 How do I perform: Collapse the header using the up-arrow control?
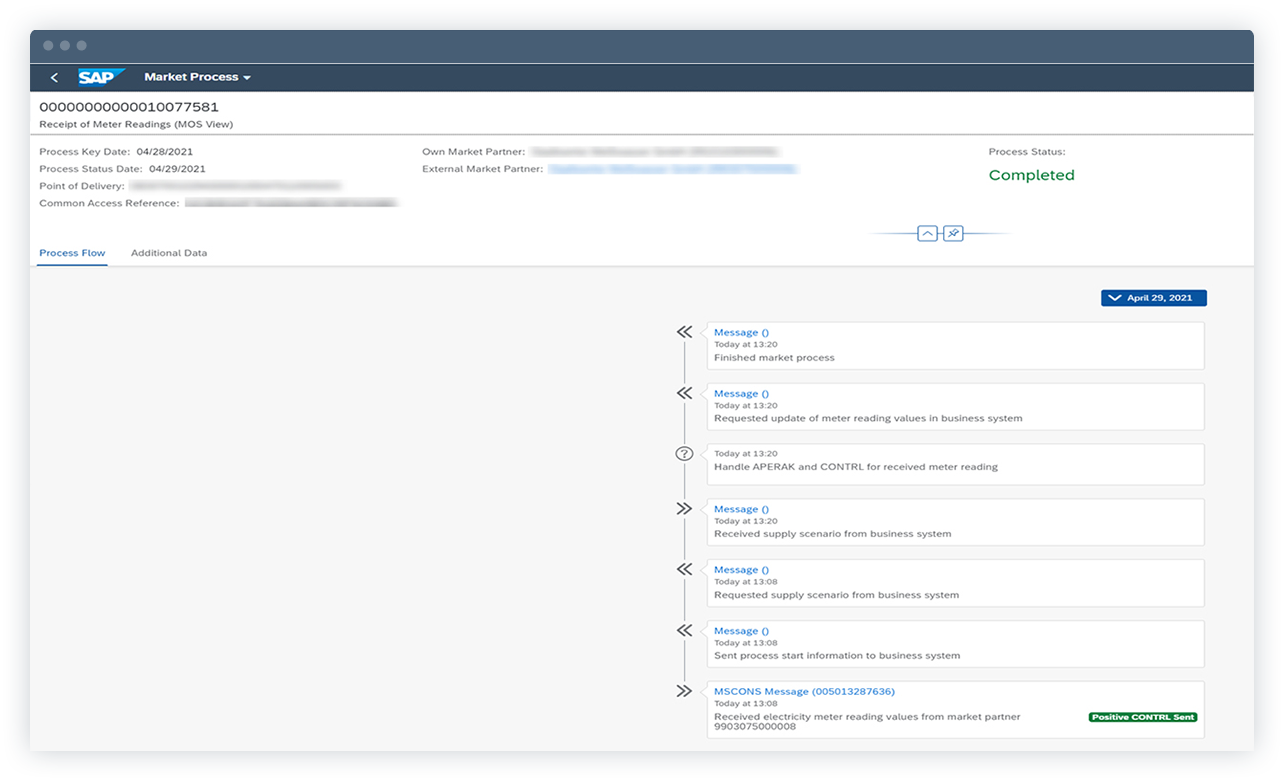[x=928, y=233]
